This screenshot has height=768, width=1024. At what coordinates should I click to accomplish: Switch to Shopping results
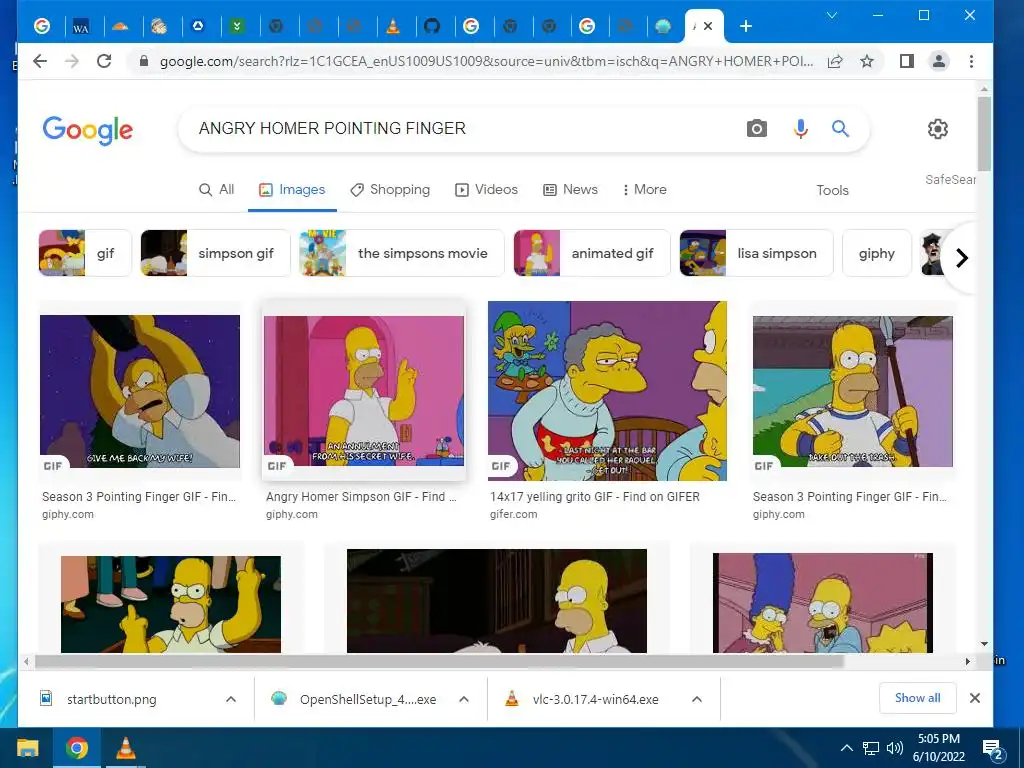pos(390,189)
